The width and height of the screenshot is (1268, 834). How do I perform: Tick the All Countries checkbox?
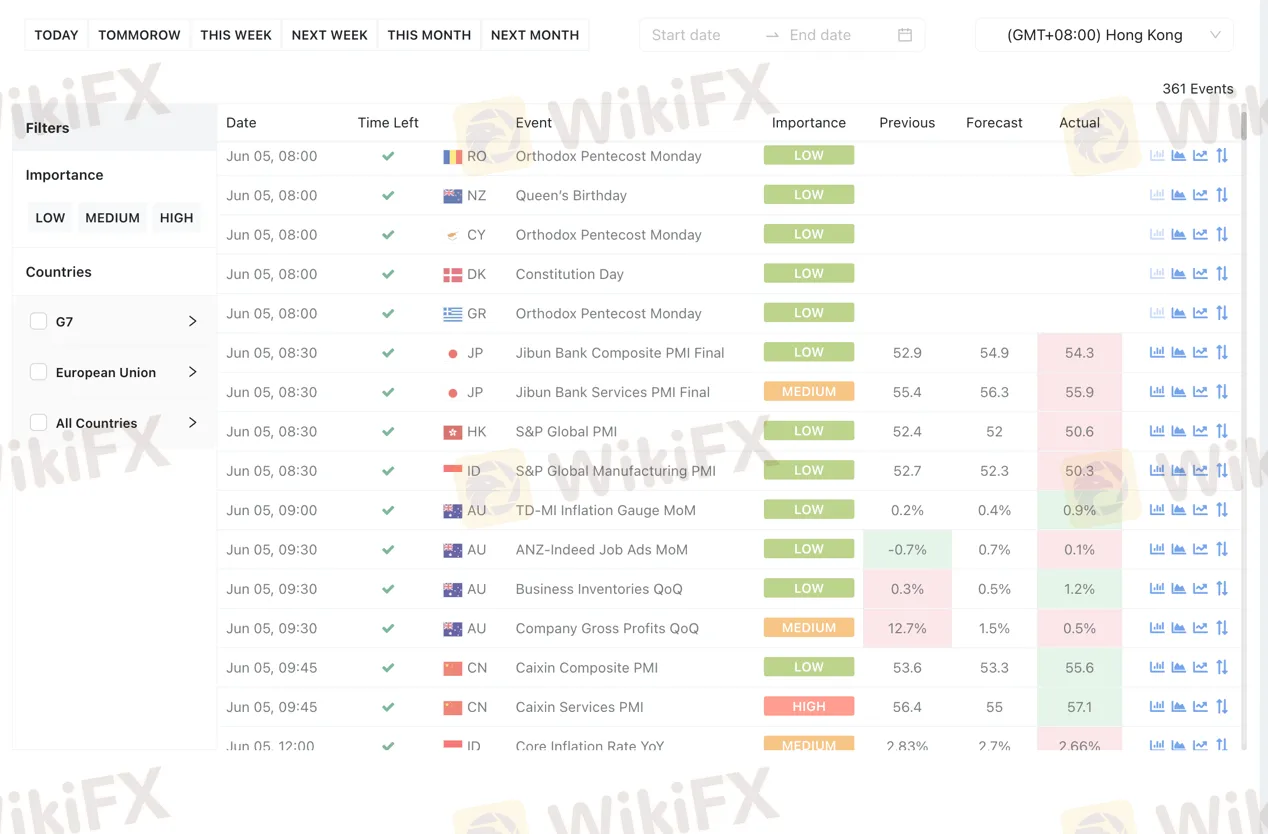(39, 422)
